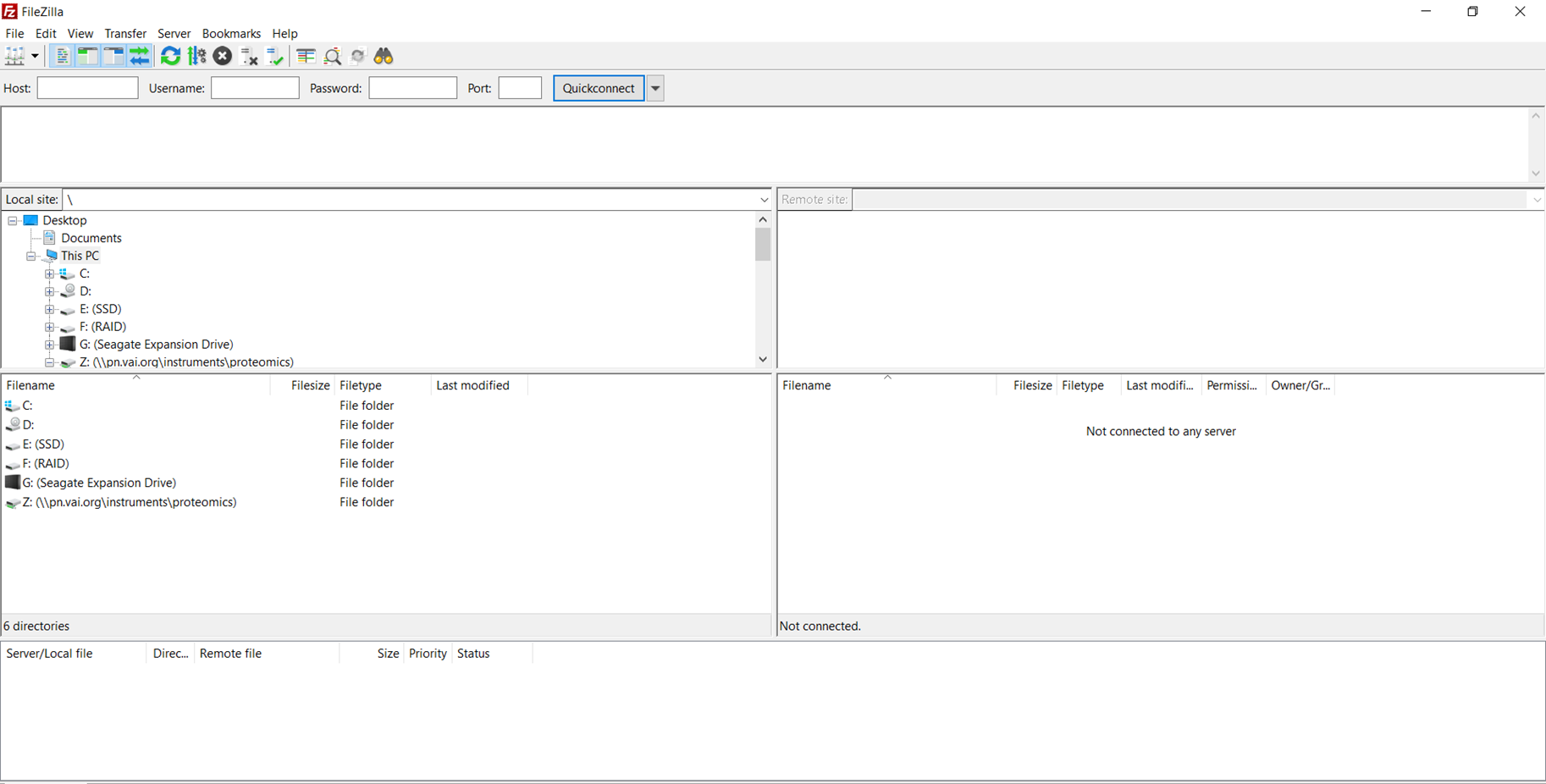Open the File menu
Screen dimensions: 1546x784
[14, 34]
